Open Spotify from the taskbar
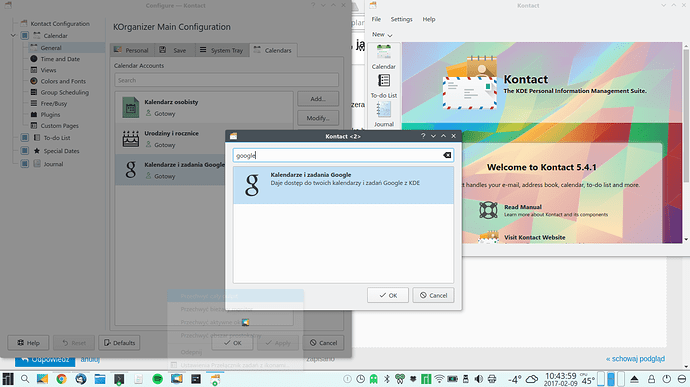This screenshot has width=690, height=387. (157, 379)
